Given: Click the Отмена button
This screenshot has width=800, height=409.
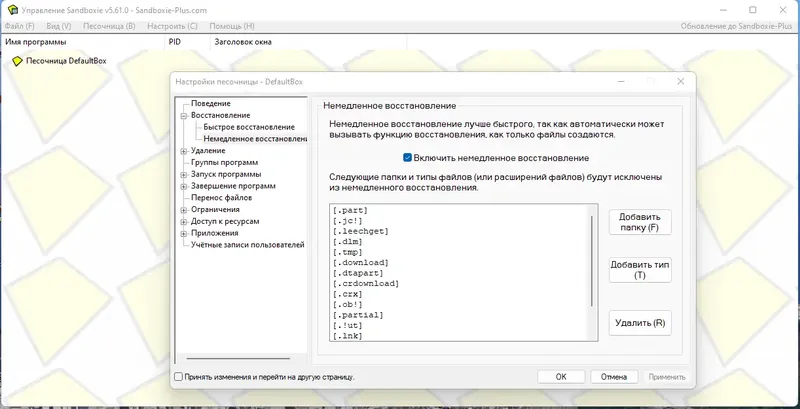Looking at the screenshot, I should (614, 377).
